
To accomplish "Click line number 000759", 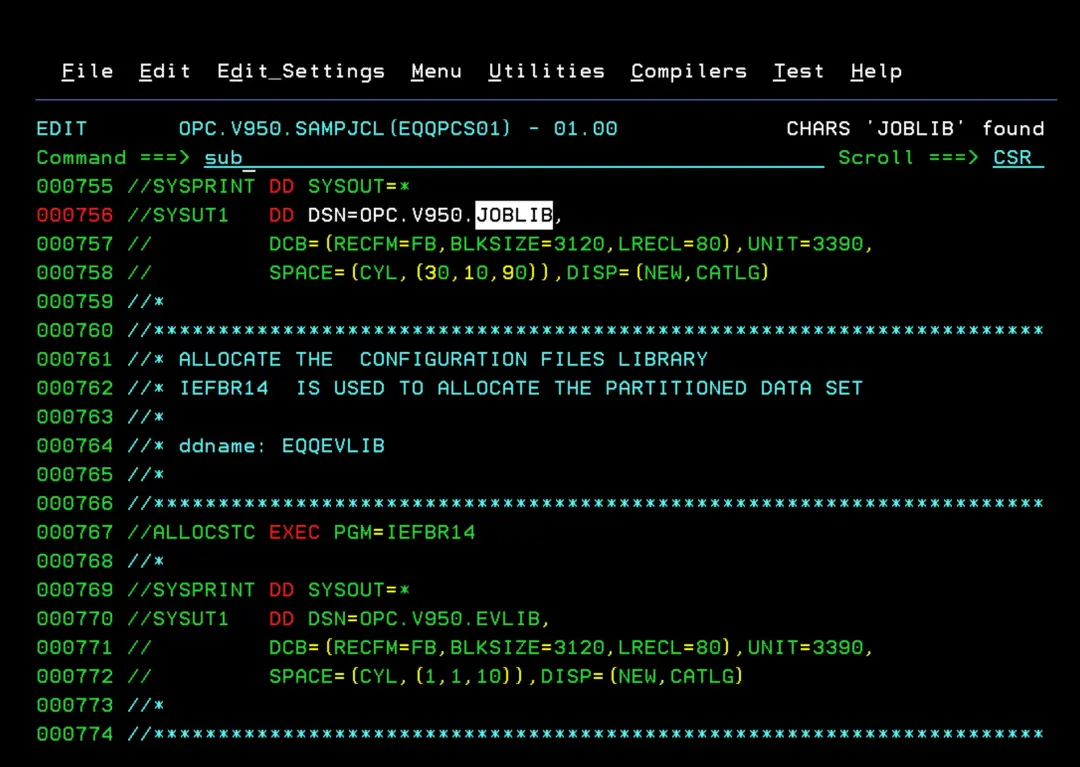I will point(74,302).
